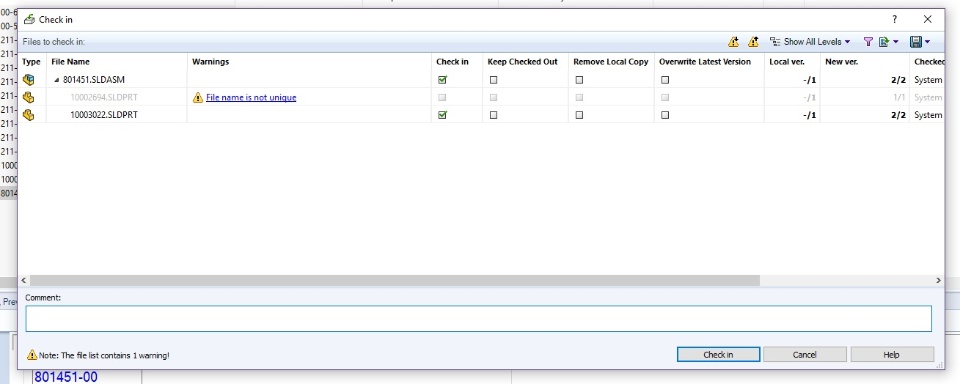Click greyed Remove Local Copy box for 10002694.SLDPRT

point(579,97)
